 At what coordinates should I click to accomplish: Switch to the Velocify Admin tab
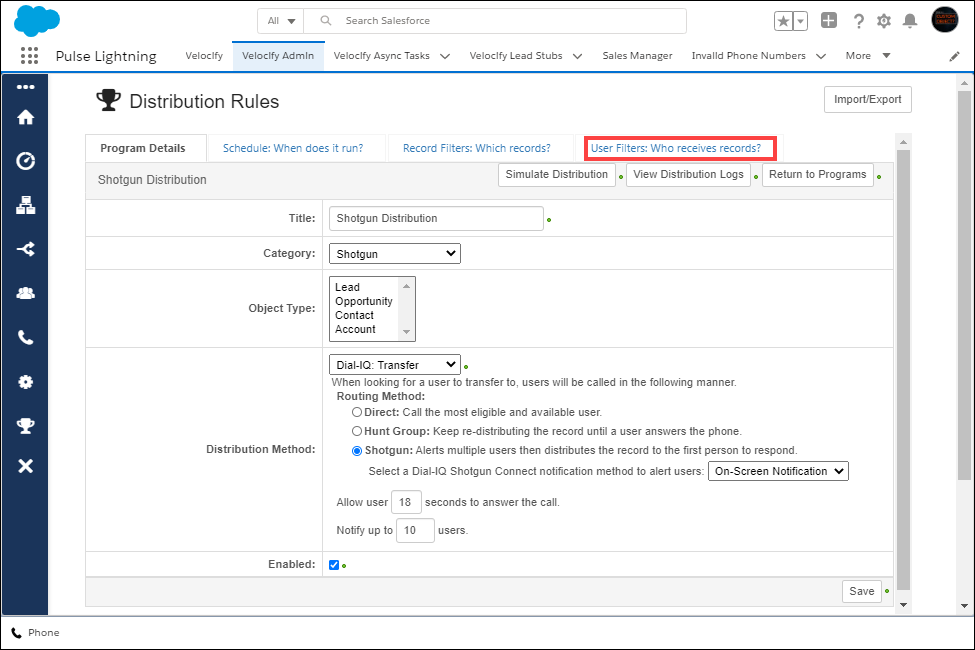[278, 55]
